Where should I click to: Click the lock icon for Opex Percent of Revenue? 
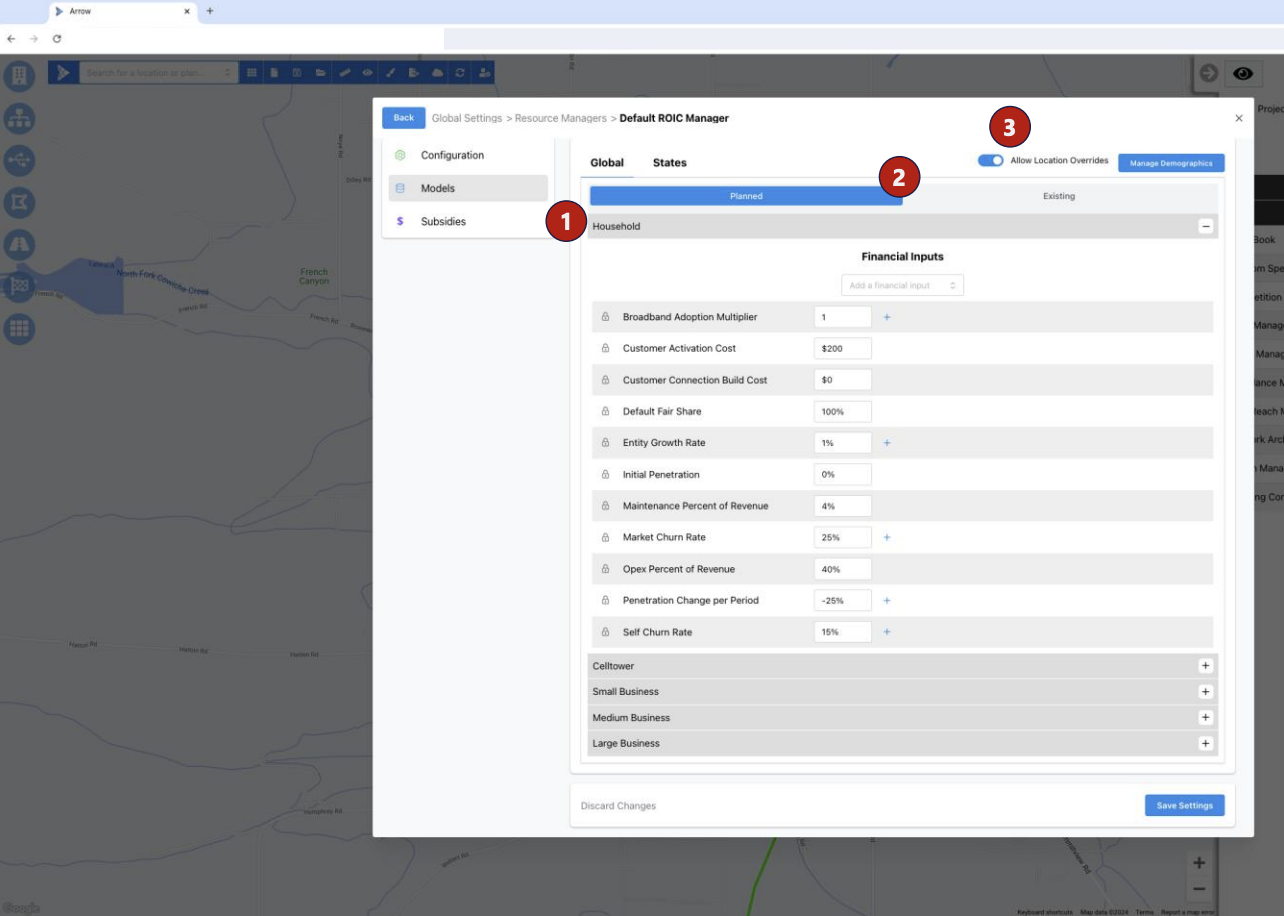(x=605, y=569)
